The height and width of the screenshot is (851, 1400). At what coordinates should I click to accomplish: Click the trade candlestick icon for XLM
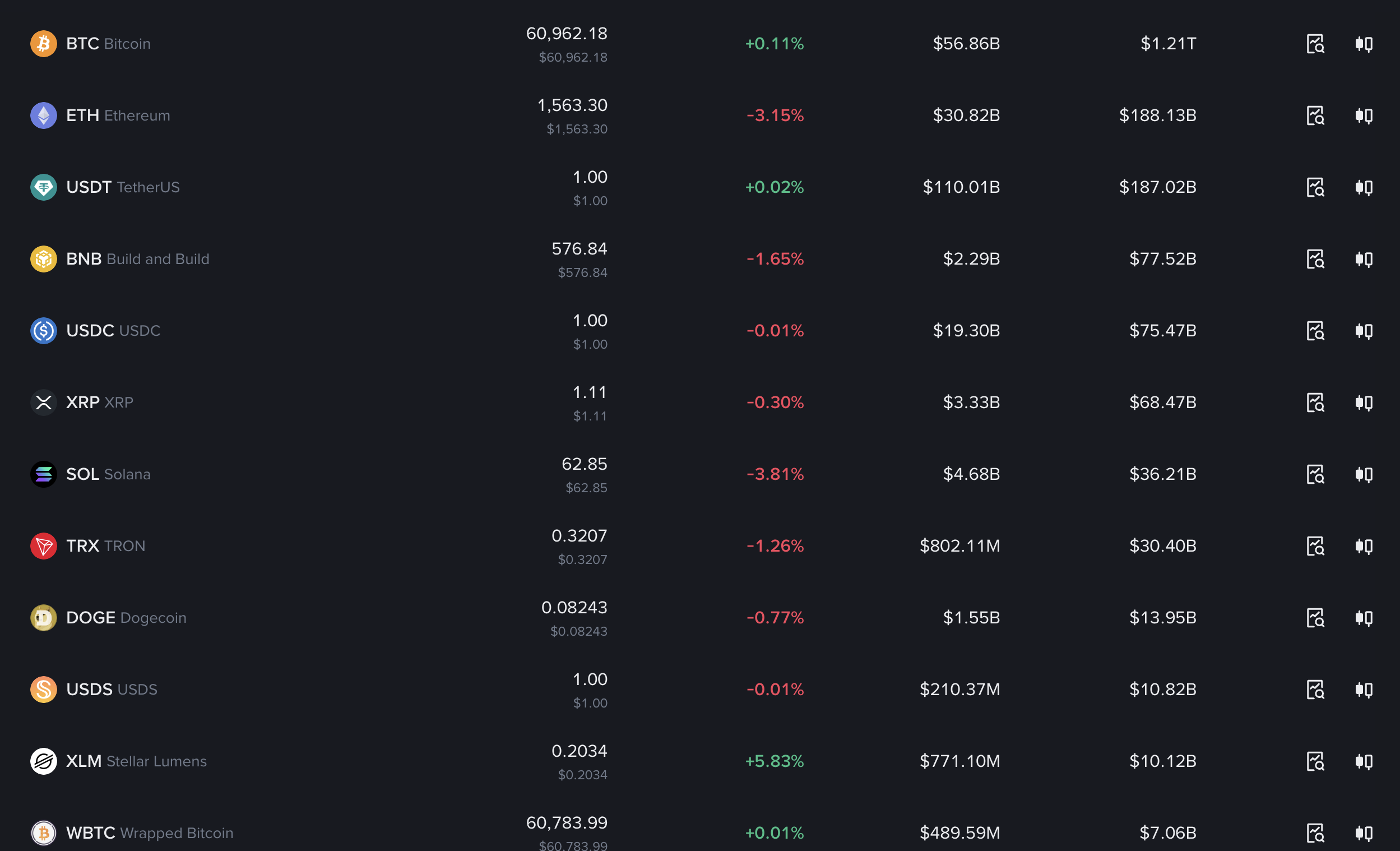[1364, 761]
